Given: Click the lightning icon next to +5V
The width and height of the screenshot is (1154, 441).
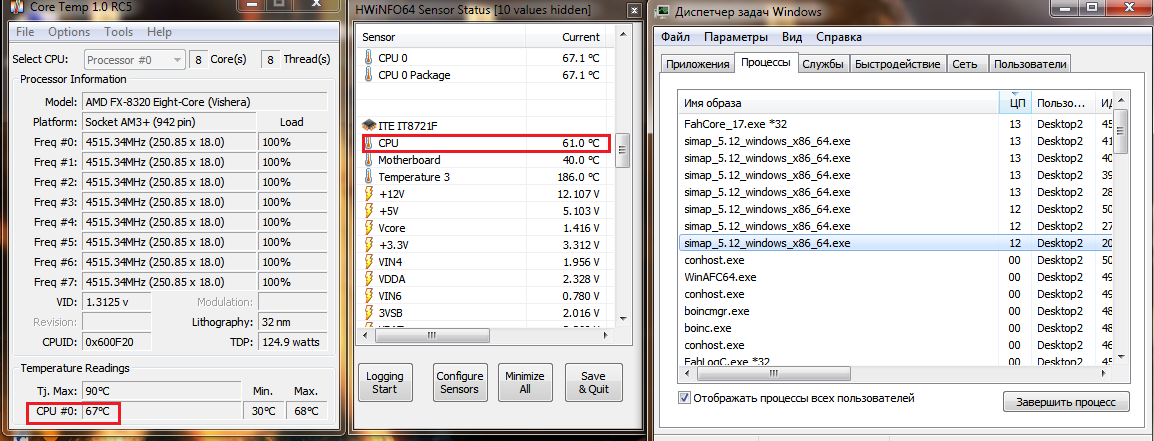Looking at the screenshot, I should (x=369, y=211).
